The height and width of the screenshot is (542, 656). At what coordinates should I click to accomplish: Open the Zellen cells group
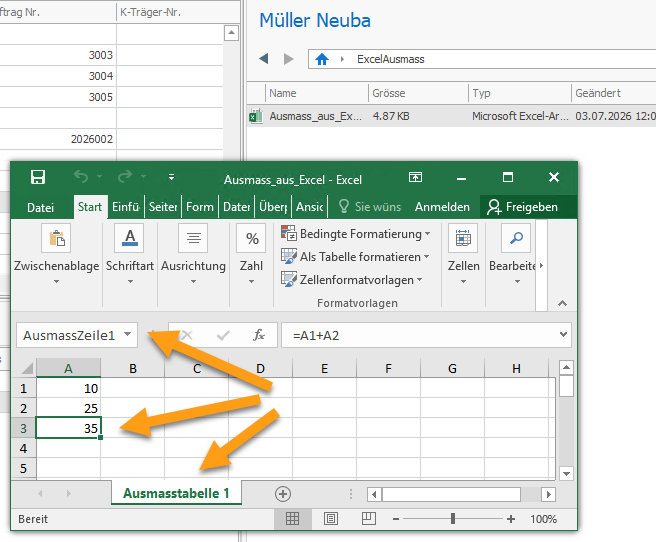click(464, 255)
